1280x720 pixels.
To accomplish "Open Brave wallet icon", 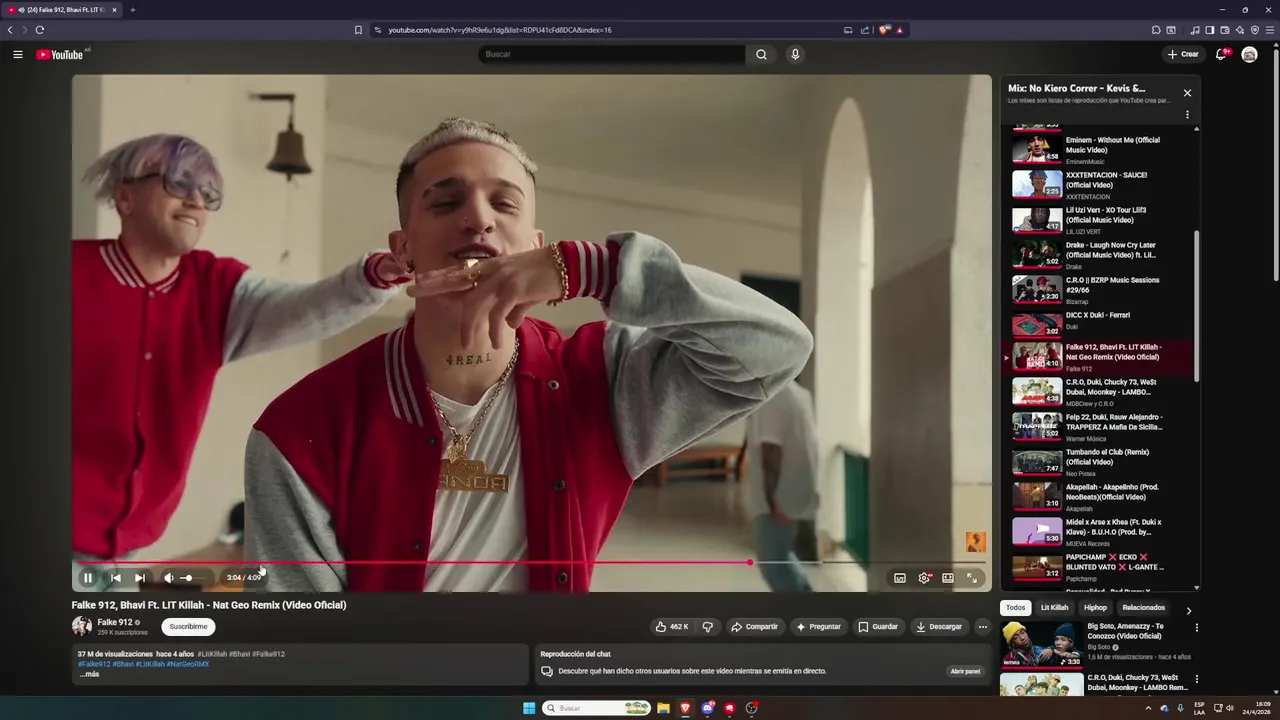I will [1225, 30].
